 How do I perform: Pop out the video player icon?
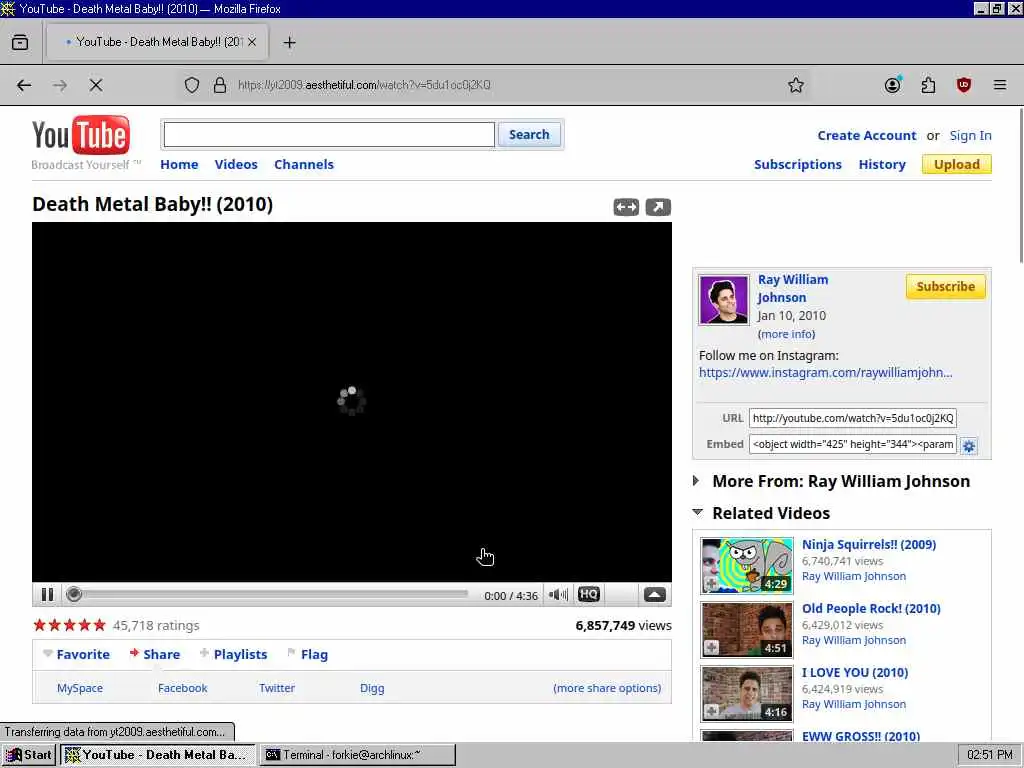click(658, 207)
